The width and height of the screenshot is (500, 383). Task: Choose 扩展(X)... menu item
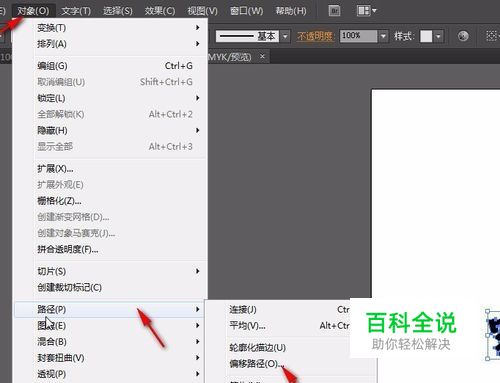110,169
